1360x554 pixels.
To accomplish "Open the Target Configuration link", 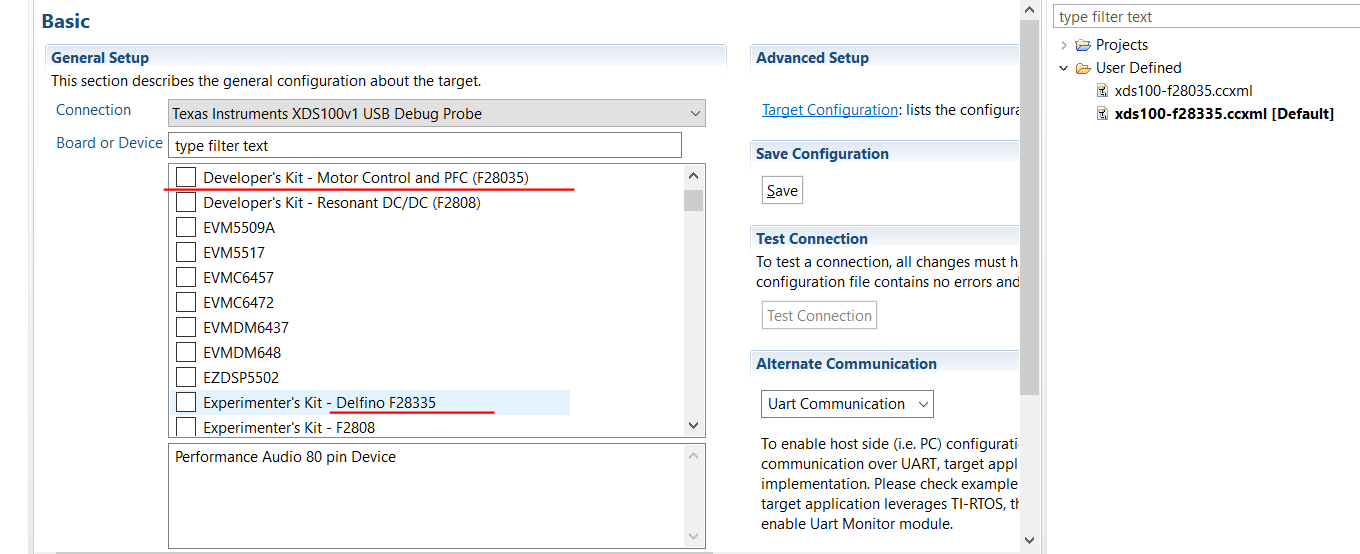I will click(830, 110).
